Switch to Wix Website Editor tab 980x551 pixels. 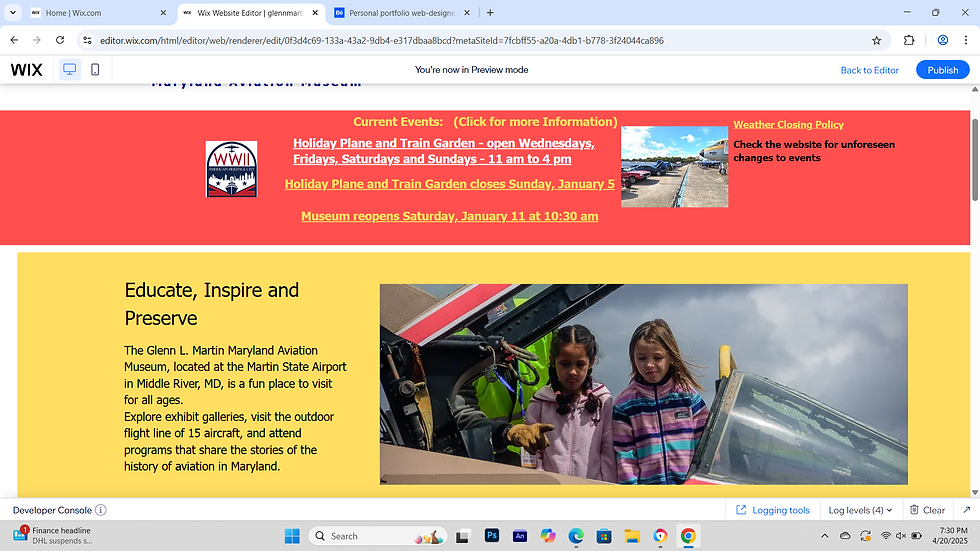(251, 12)
